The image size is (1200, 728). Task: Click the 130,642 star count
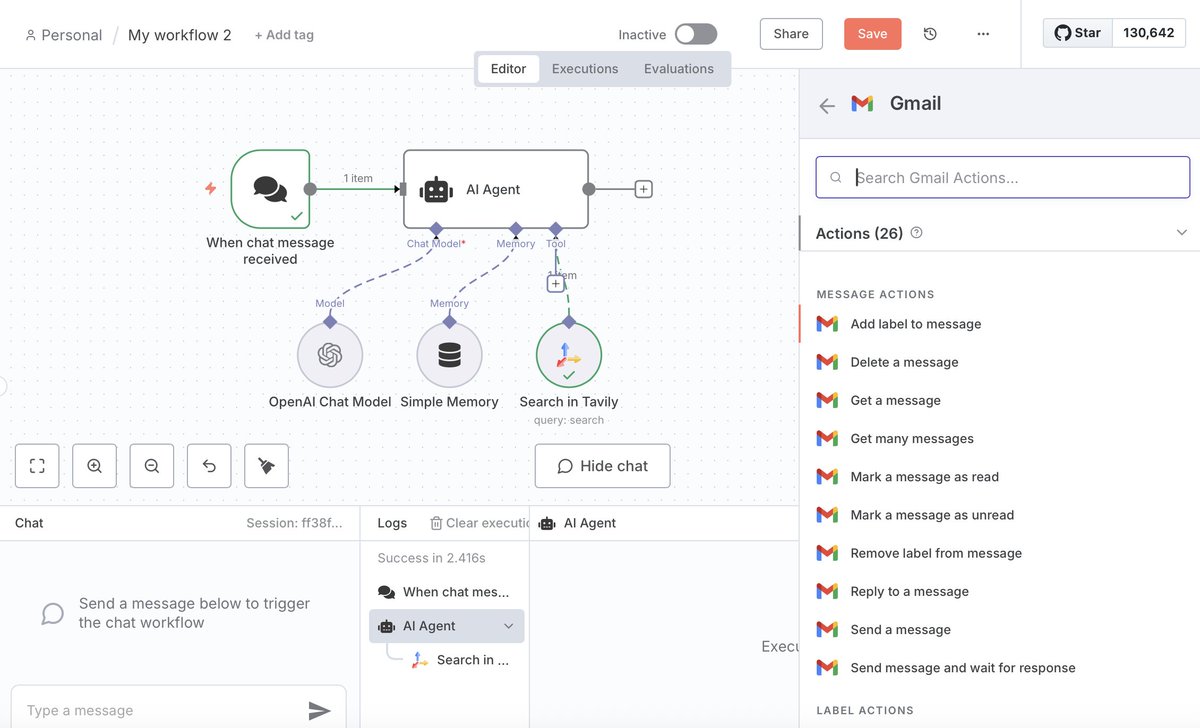[x=1149, y=33]
